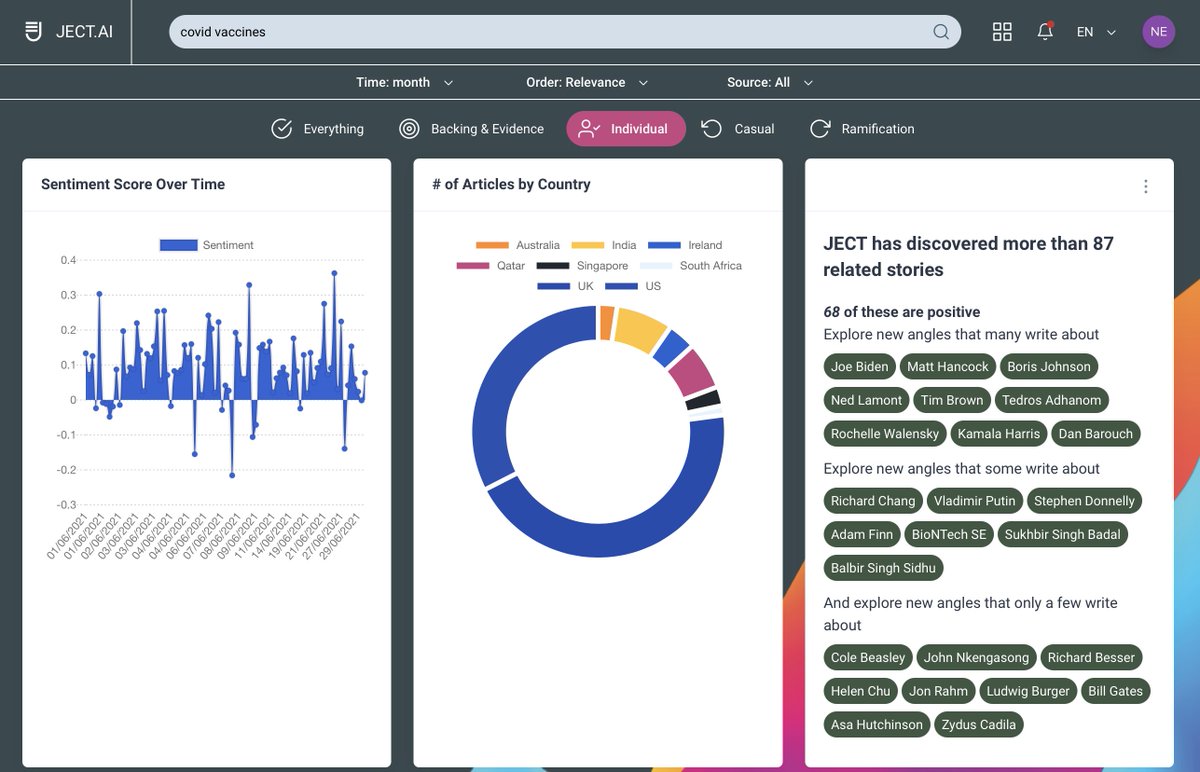Open the EN language dropdown
Image resolution: width=1200 pixels, height=772 pixels.
(1096, 32)
